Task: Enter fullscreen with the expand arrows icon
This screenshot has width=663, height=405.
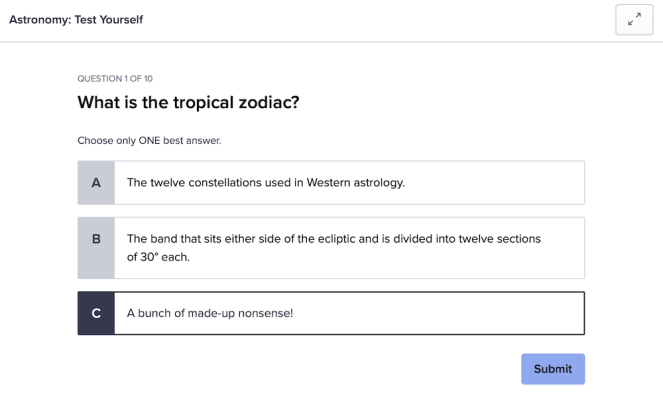Action: tap(634, 20)
